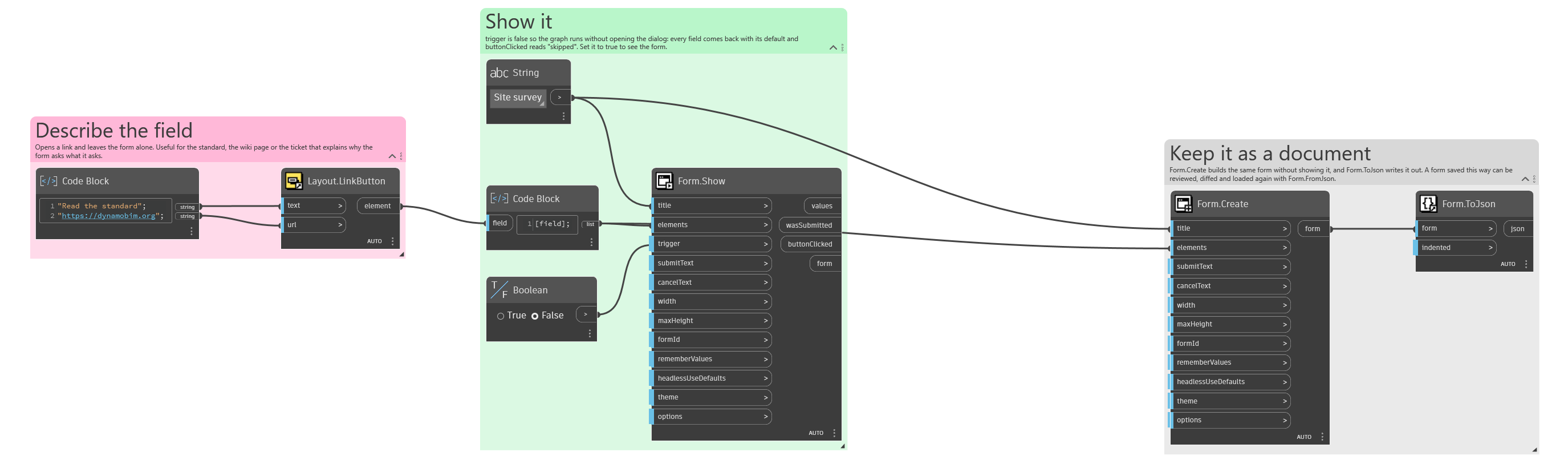Click the Keep it as a document title

[x=1270, y=154]
